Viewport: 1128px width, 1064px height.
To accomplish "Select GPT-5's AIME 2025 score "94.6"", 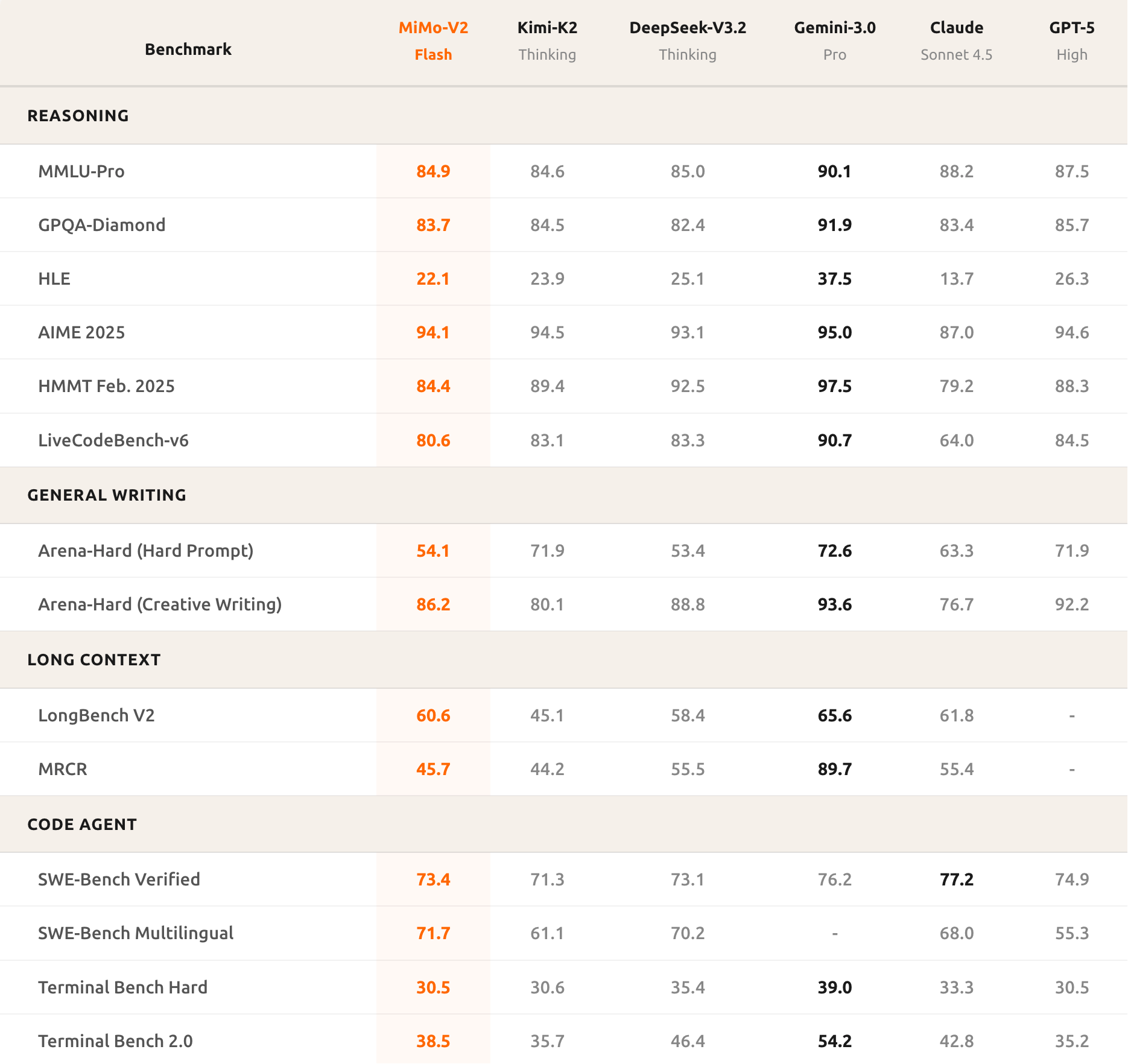I will click(1072, 332).
